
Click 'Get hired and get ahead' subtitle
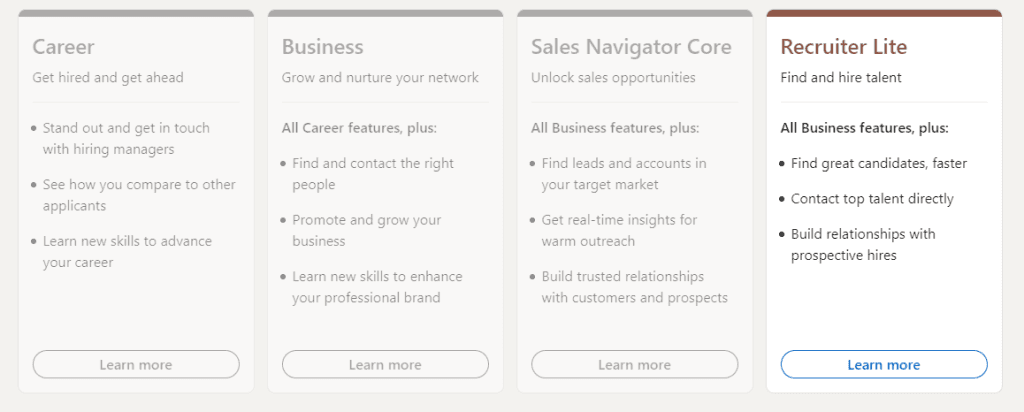coord(108,78)
